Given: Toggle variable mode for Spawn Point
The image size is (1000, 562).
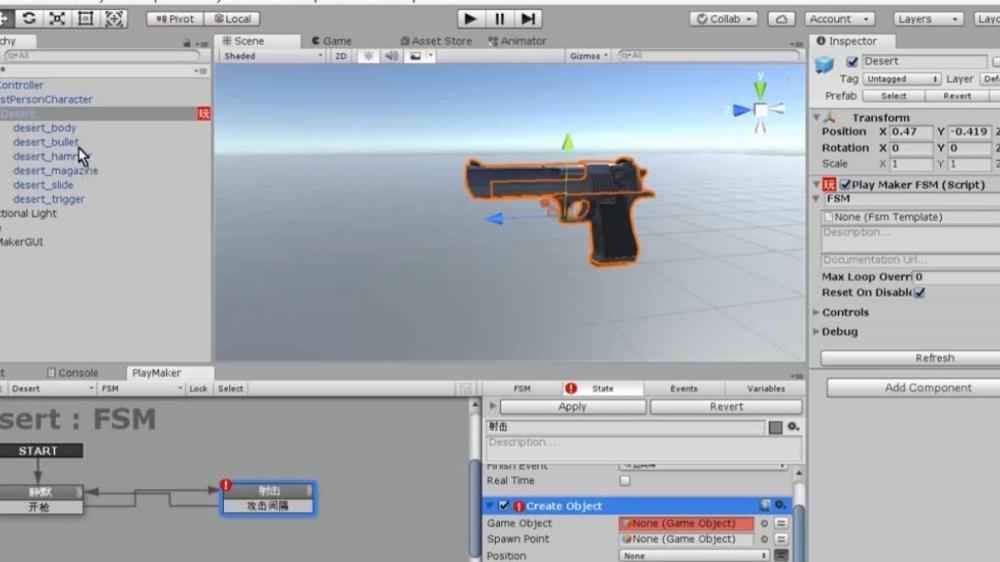Looking at the screenshot, I should (x=781, y=539).
